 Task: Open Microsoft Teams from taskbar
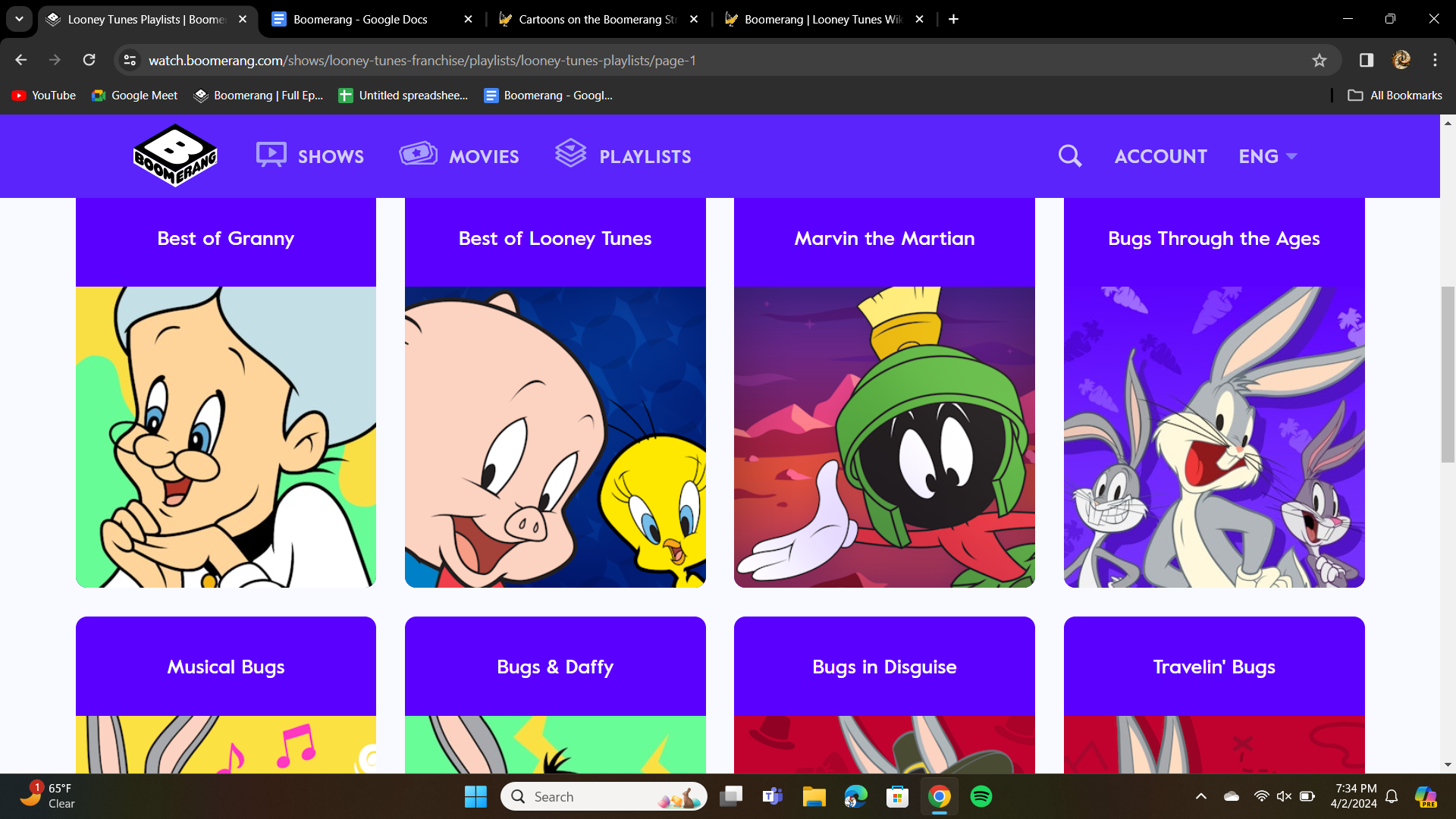[x=772, y=796]
